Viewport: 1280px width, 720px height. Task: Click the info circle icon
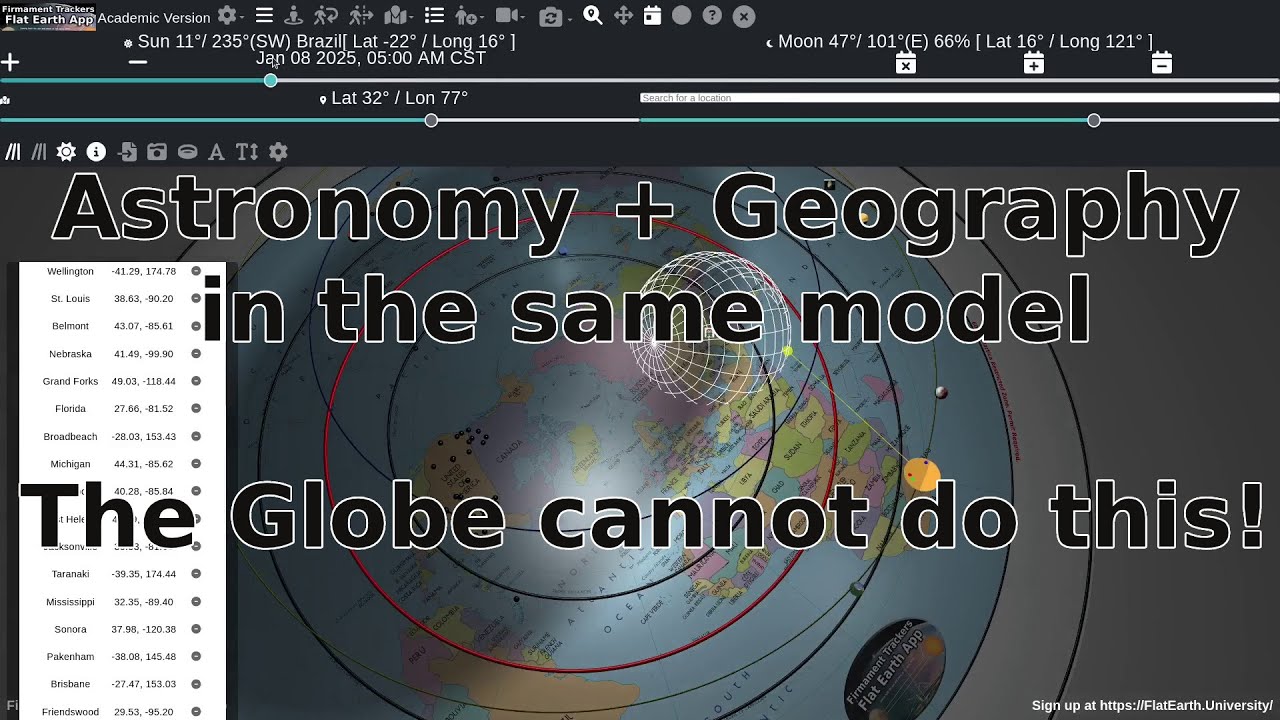pos(96,152)
